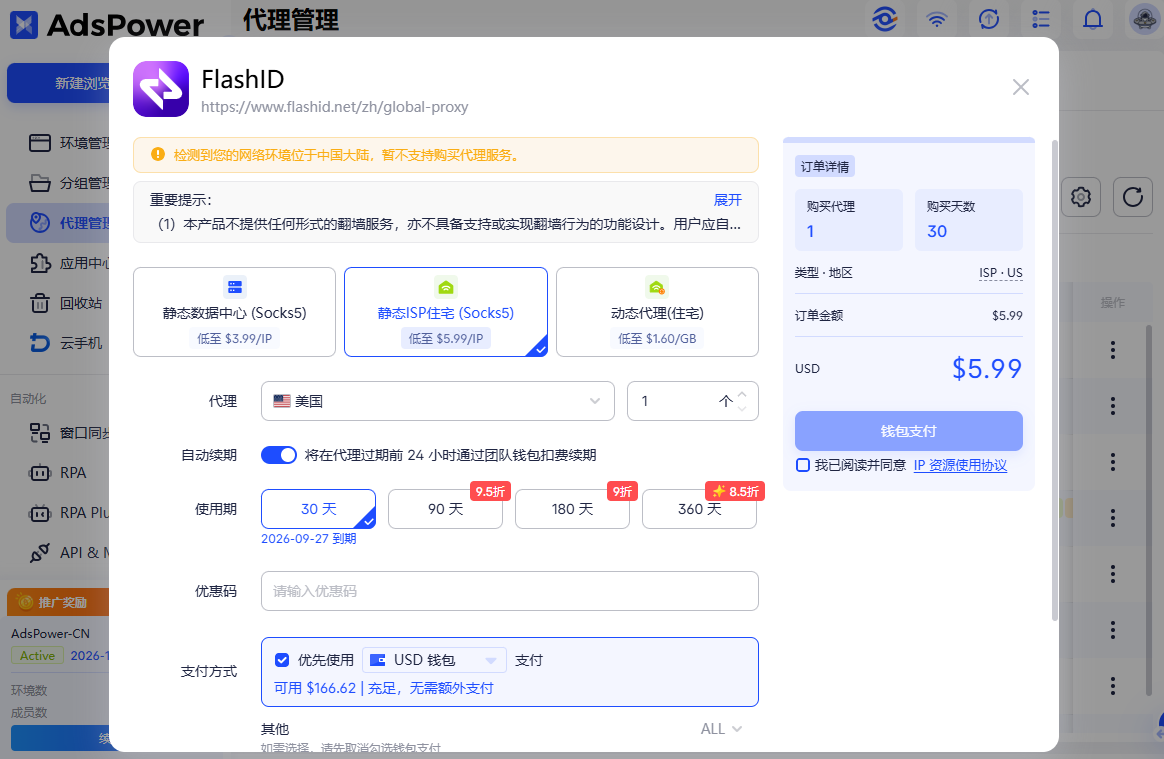1164x759 pixels.
Task: Open the FlashID global-proxy URL
Action: [x=334, y=107]
